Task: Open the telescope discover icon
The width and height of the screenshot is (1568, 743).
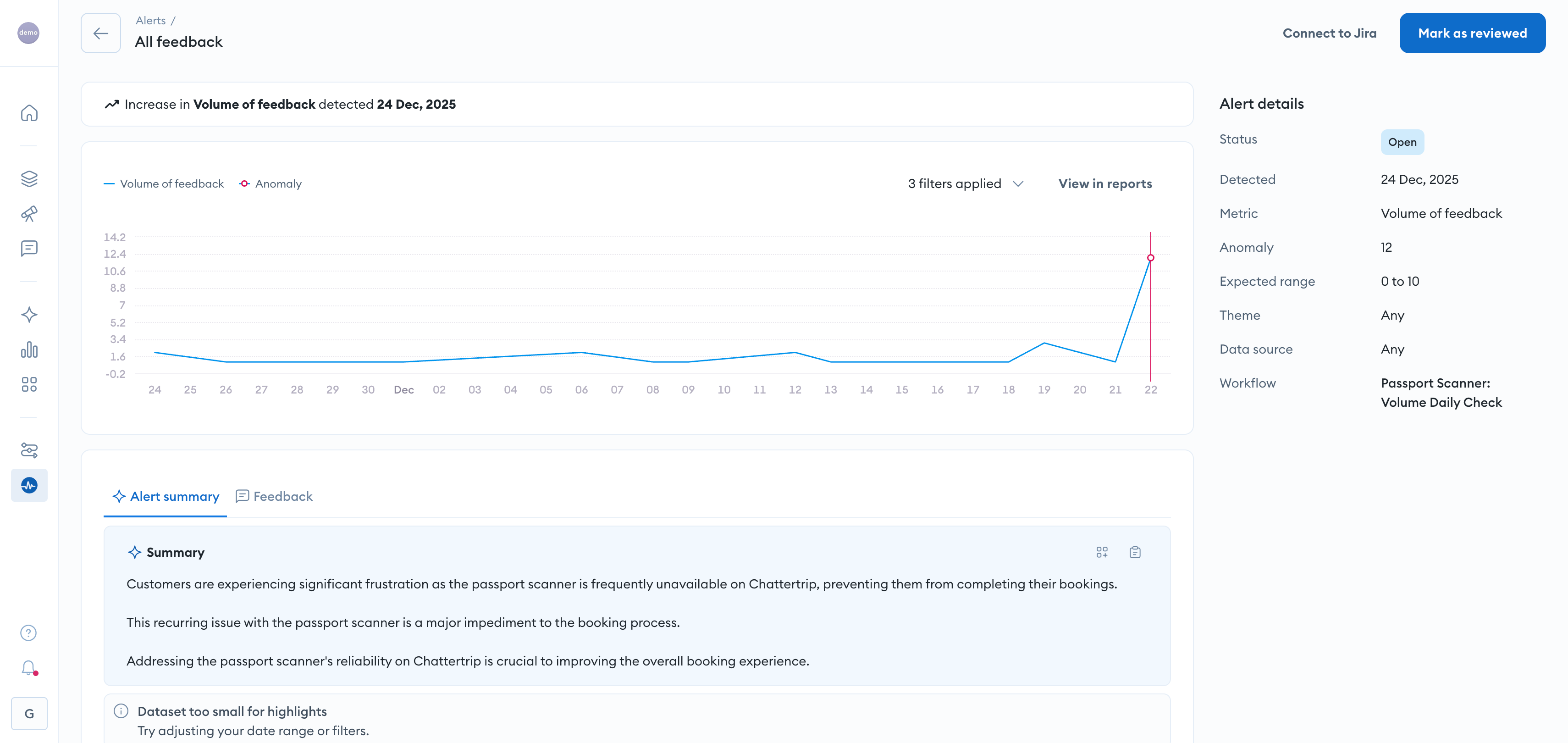Action: 29,214
